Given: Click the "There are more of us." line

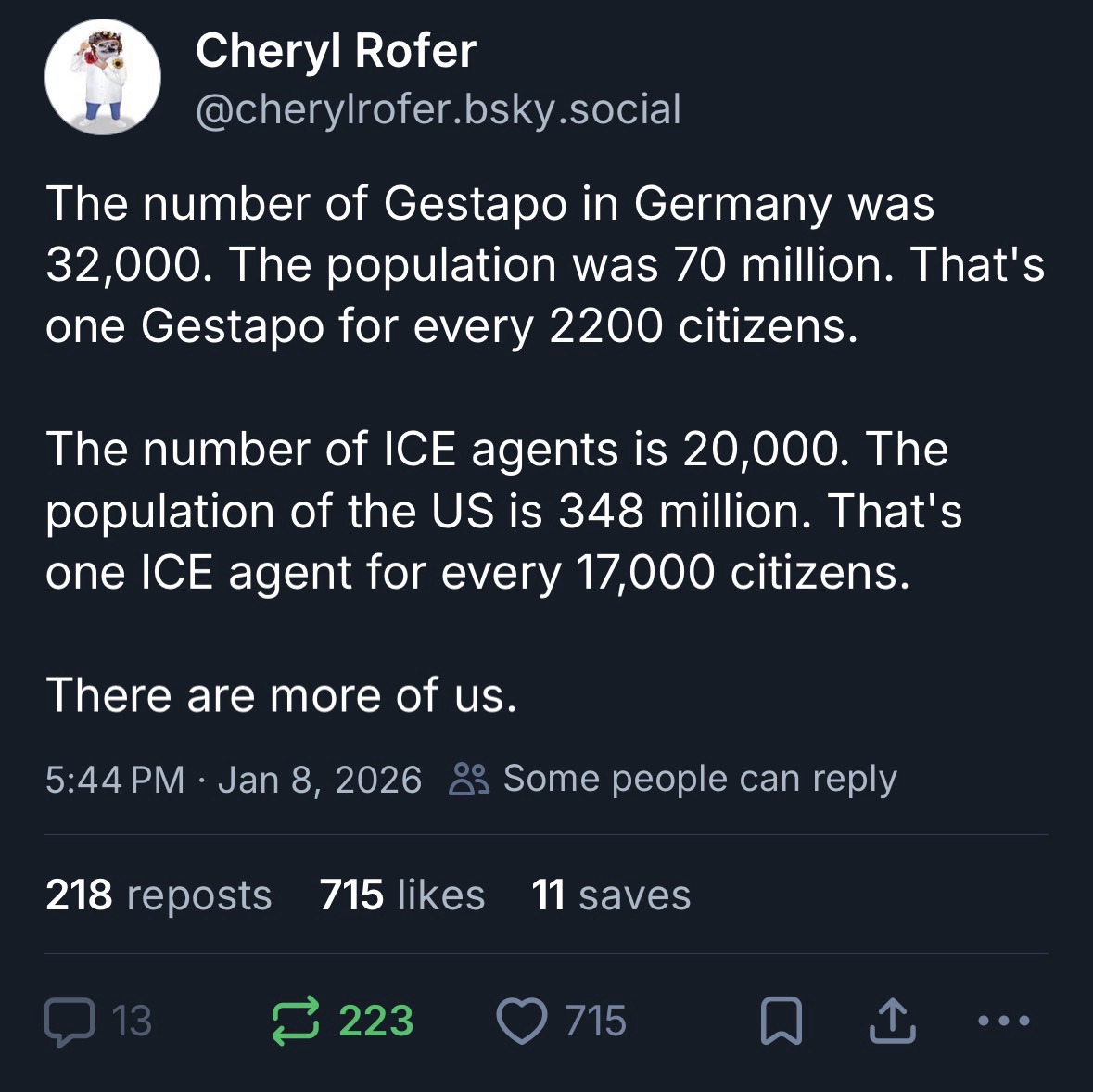Looking at the screenshot, I should coord(282,695).
